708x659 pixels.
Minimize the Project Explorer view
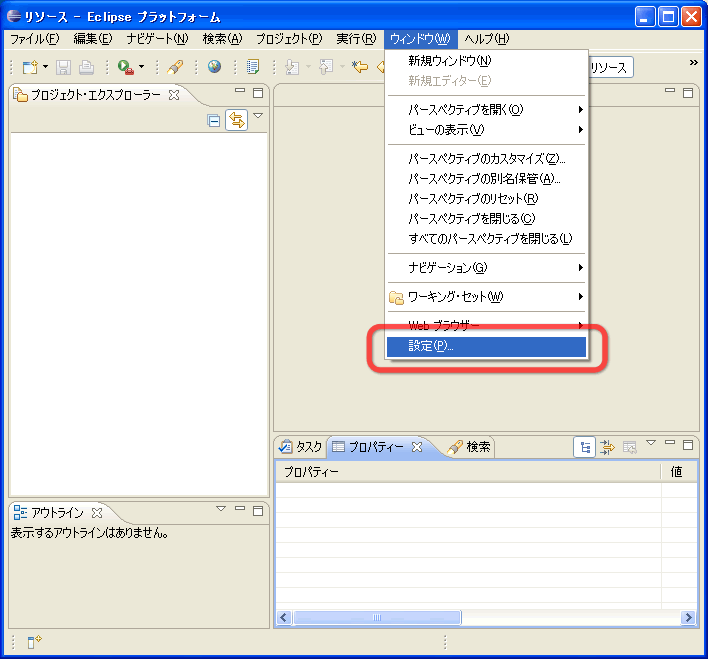pyautogui.click(x=240, y=90)
